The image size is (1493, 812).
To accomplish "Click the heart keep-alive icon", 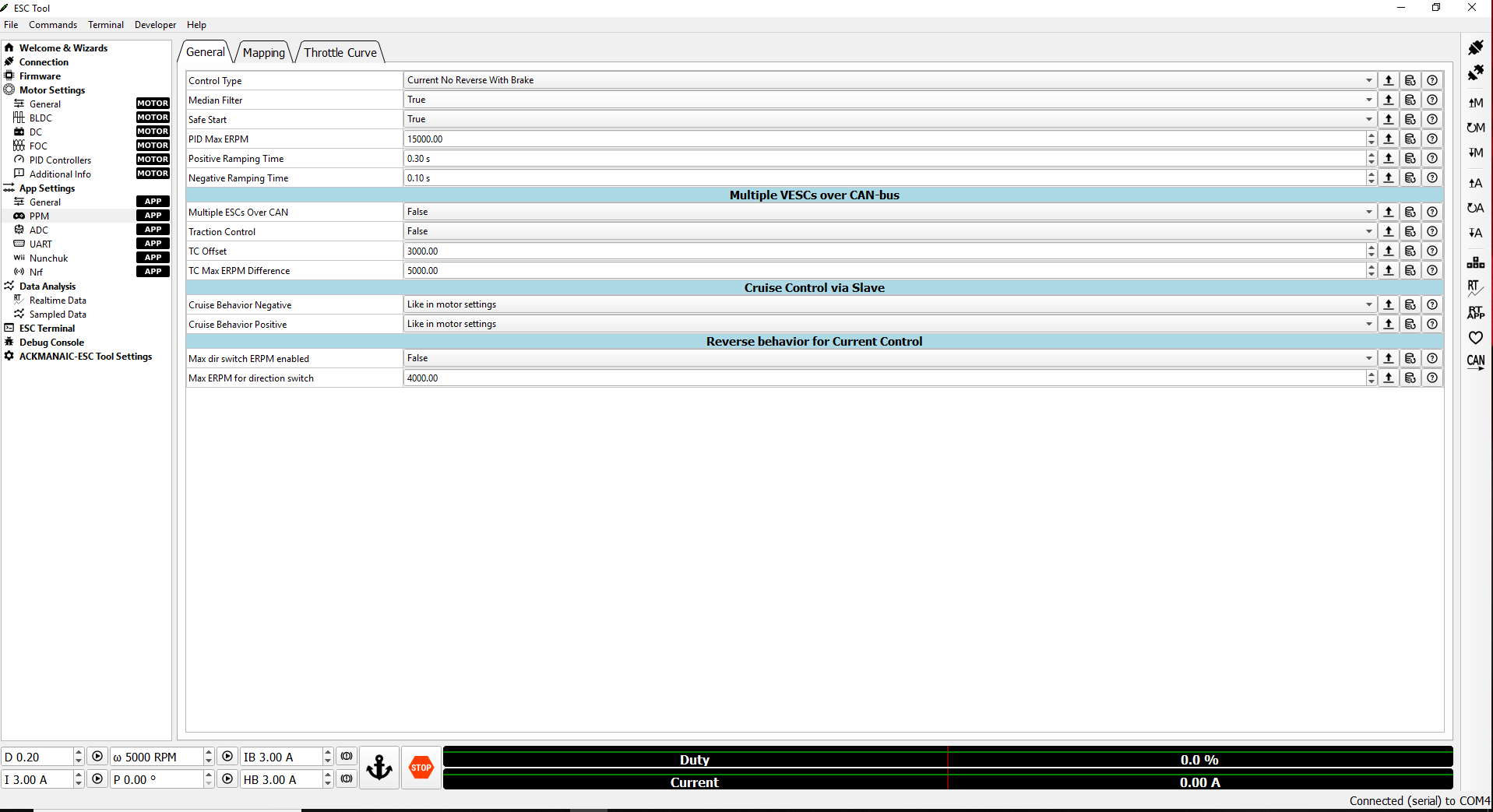I will [1475, 337].
